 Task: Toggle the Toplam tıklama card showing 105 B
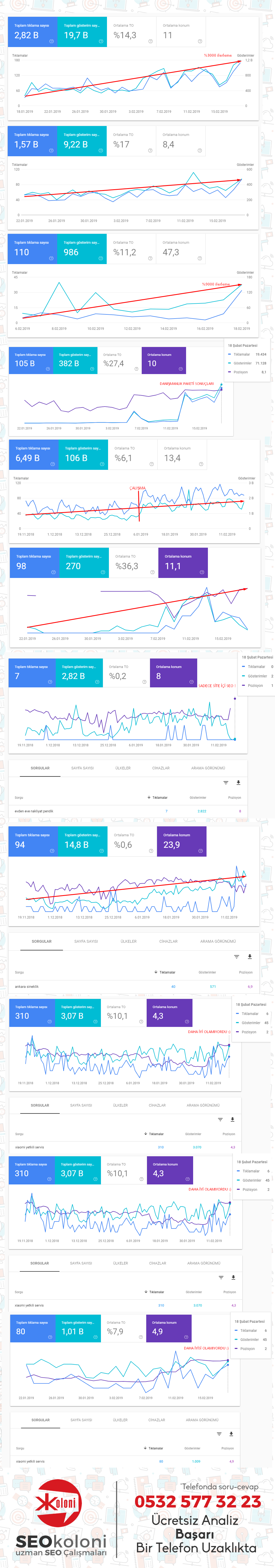click(31, 360)
